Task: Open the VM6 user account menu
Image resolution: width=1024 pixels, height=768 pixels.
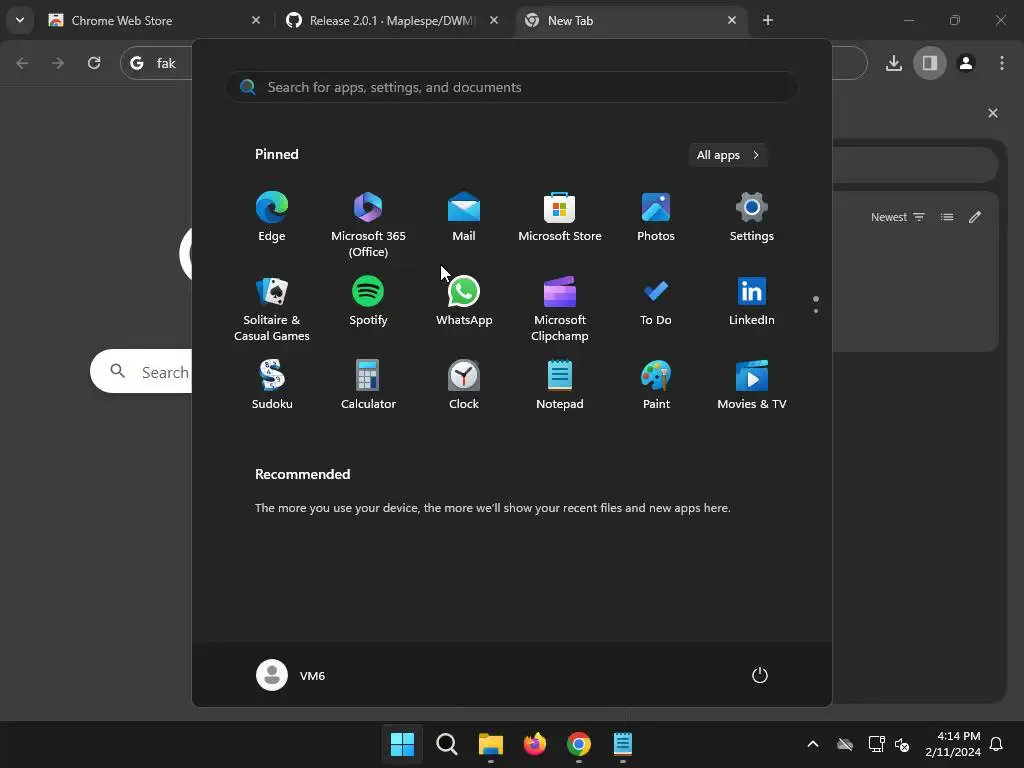Action: pos(291,675)
